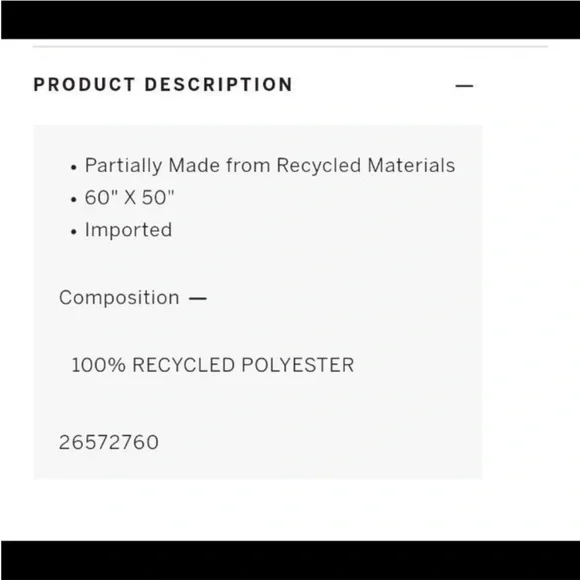This screenshot has width=580, height=580.
Task: Click the top black header bar
Action: point(290,19)
